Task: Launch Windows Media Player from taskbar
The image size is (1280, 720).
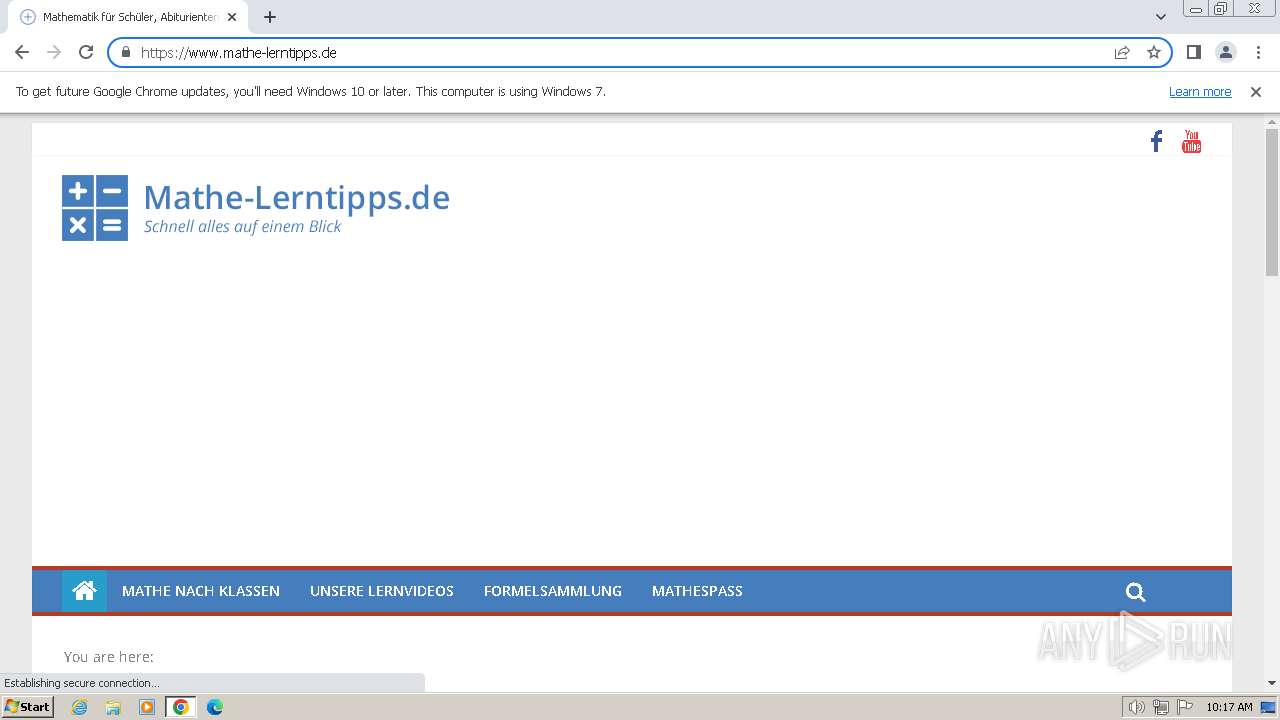Action: pos(147,707)
